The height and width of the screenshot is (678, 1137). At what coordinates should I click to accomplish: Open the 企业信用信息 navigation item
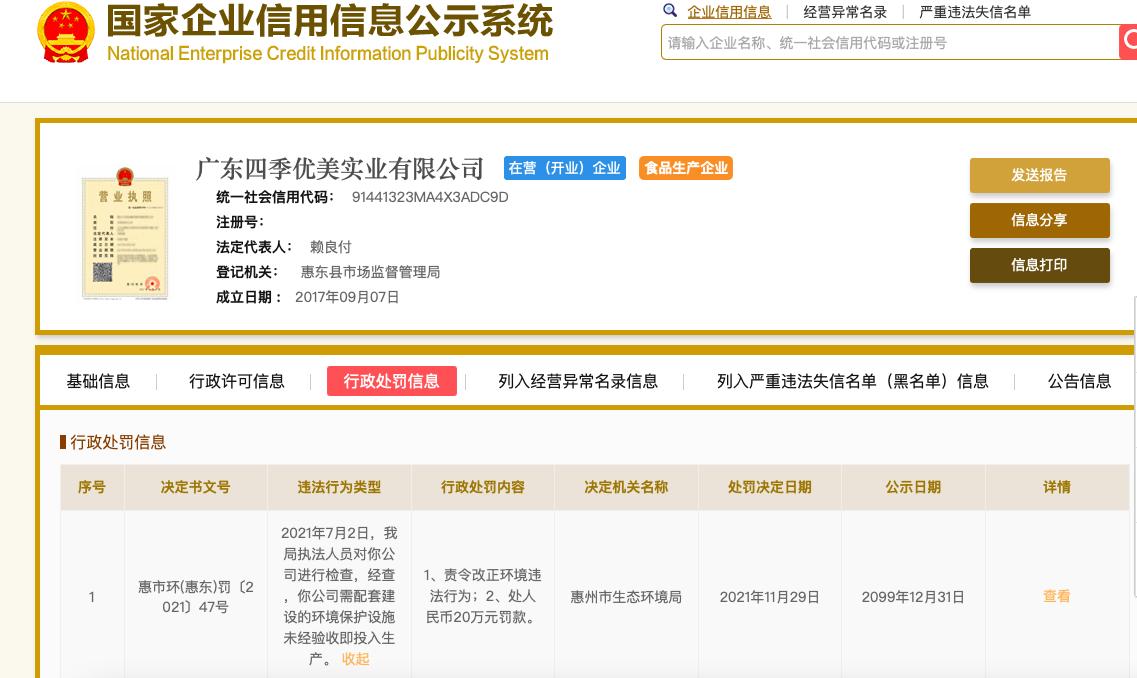729,12
